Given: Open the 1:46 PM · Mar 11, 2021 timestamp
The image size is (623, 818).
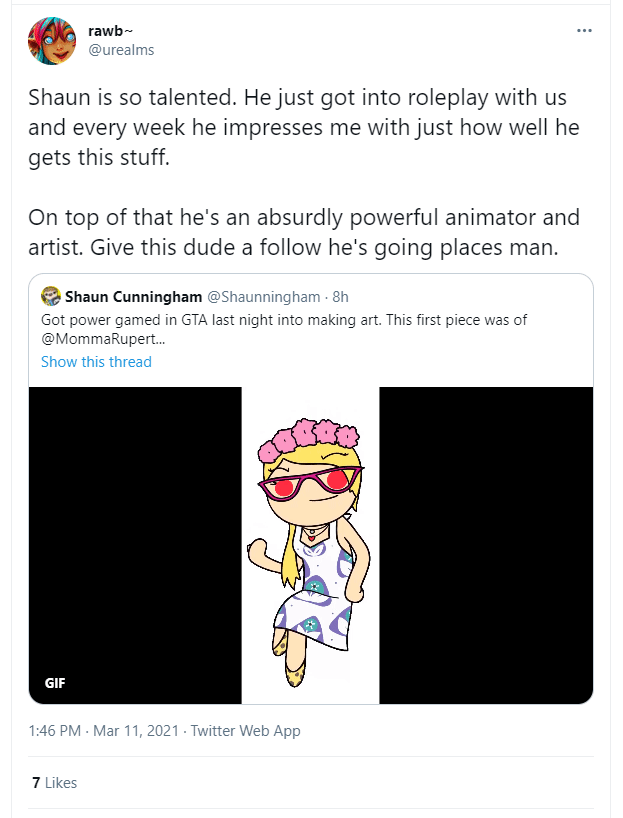Looking at the screenshot, I should pos(103,730).
